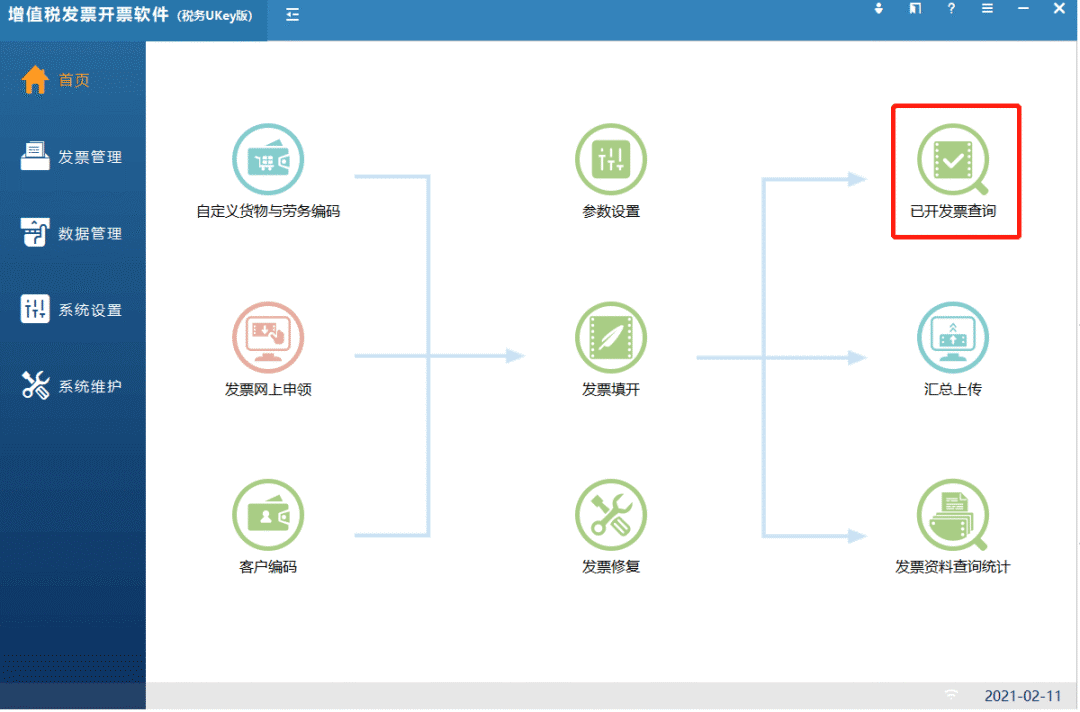Click the date 2021-02-11 in status bar
This screenshot has height=712, width=1080.
[1023, 696]
